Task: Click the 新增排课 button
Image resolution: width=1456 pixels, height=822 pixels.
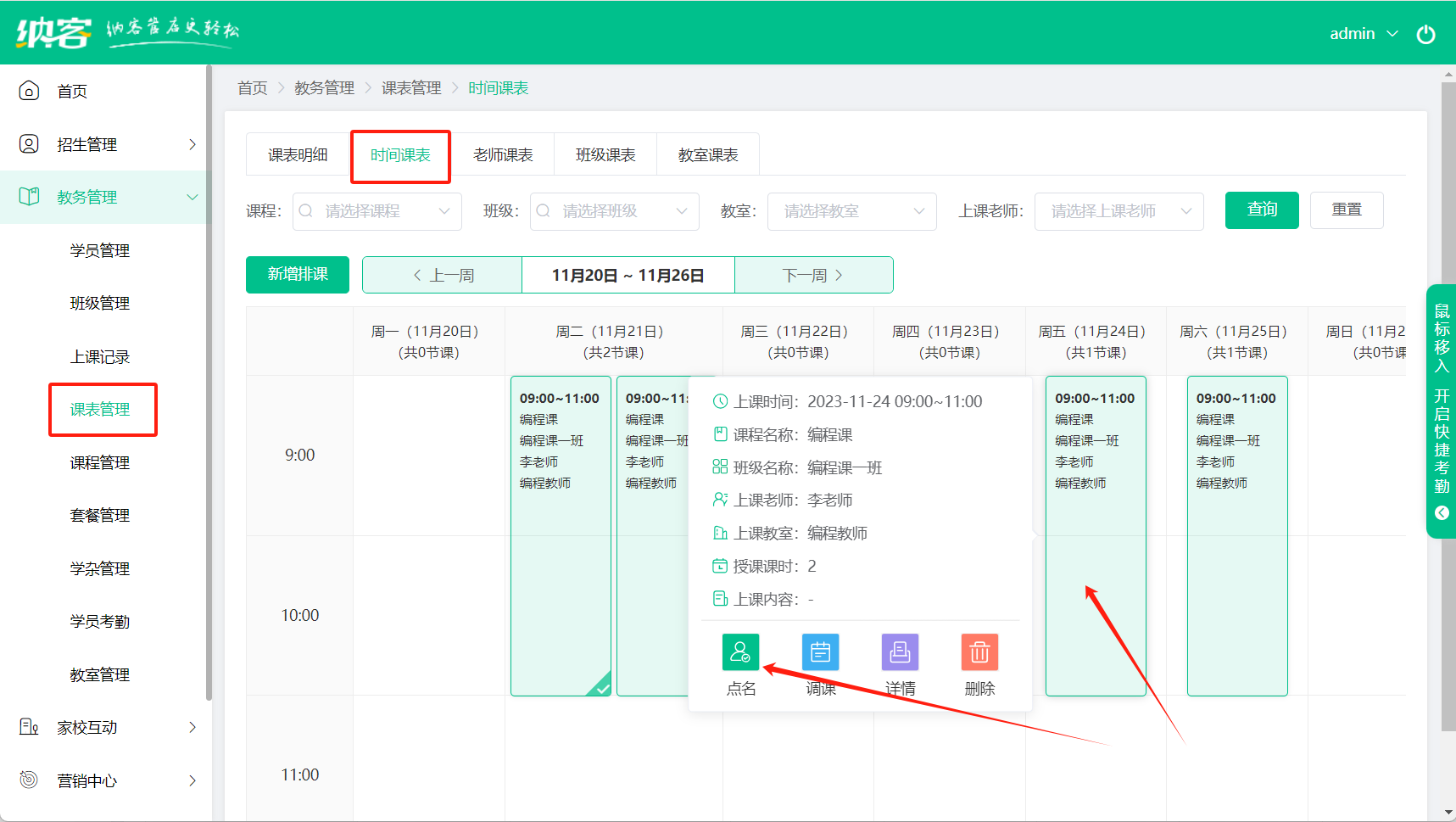Action: tap(298, 274)
